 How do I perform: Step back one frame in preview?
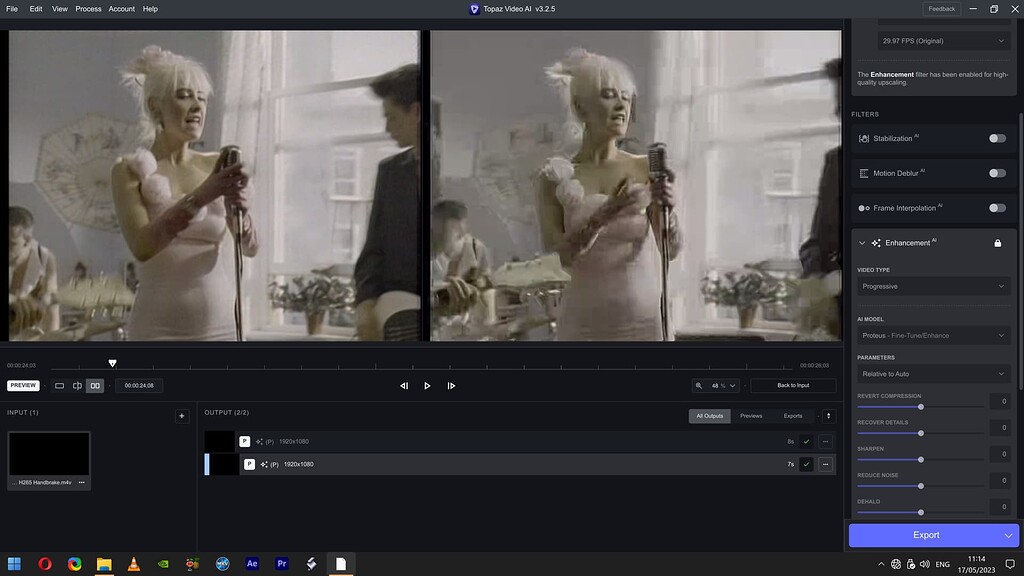[404, 386]
